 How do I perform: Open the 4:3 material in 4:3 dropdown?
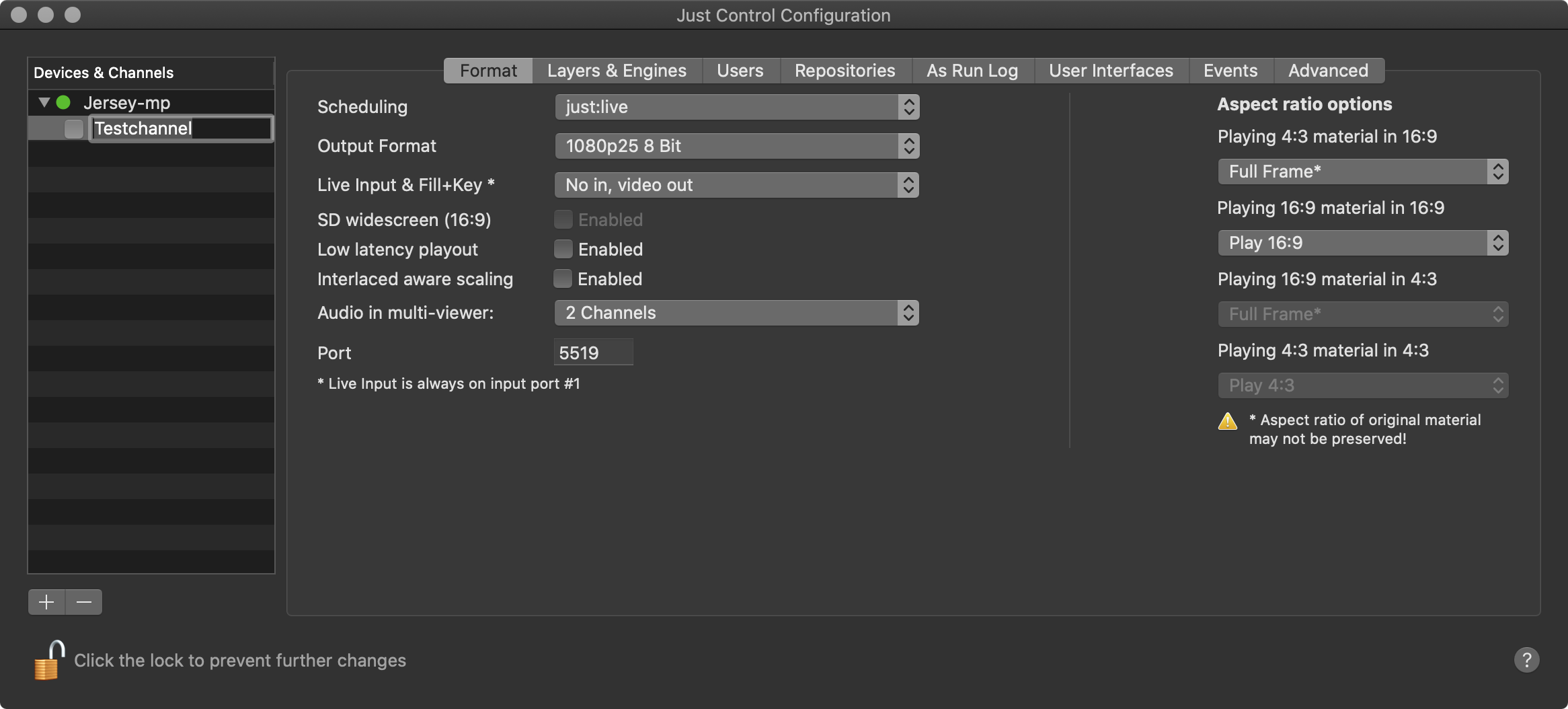(1363, 385)
